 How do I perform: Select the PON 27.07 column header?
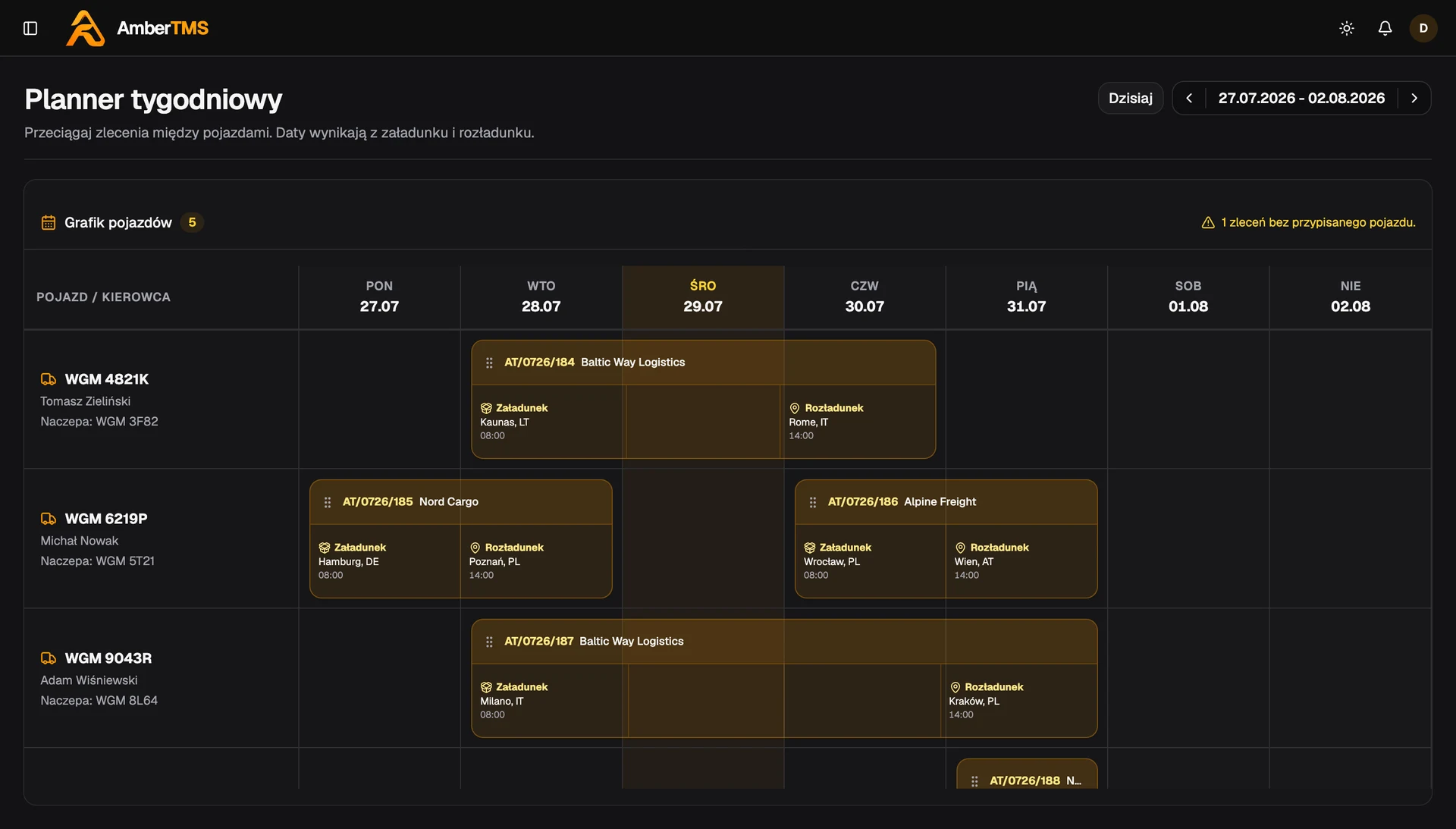click(379, 297)
